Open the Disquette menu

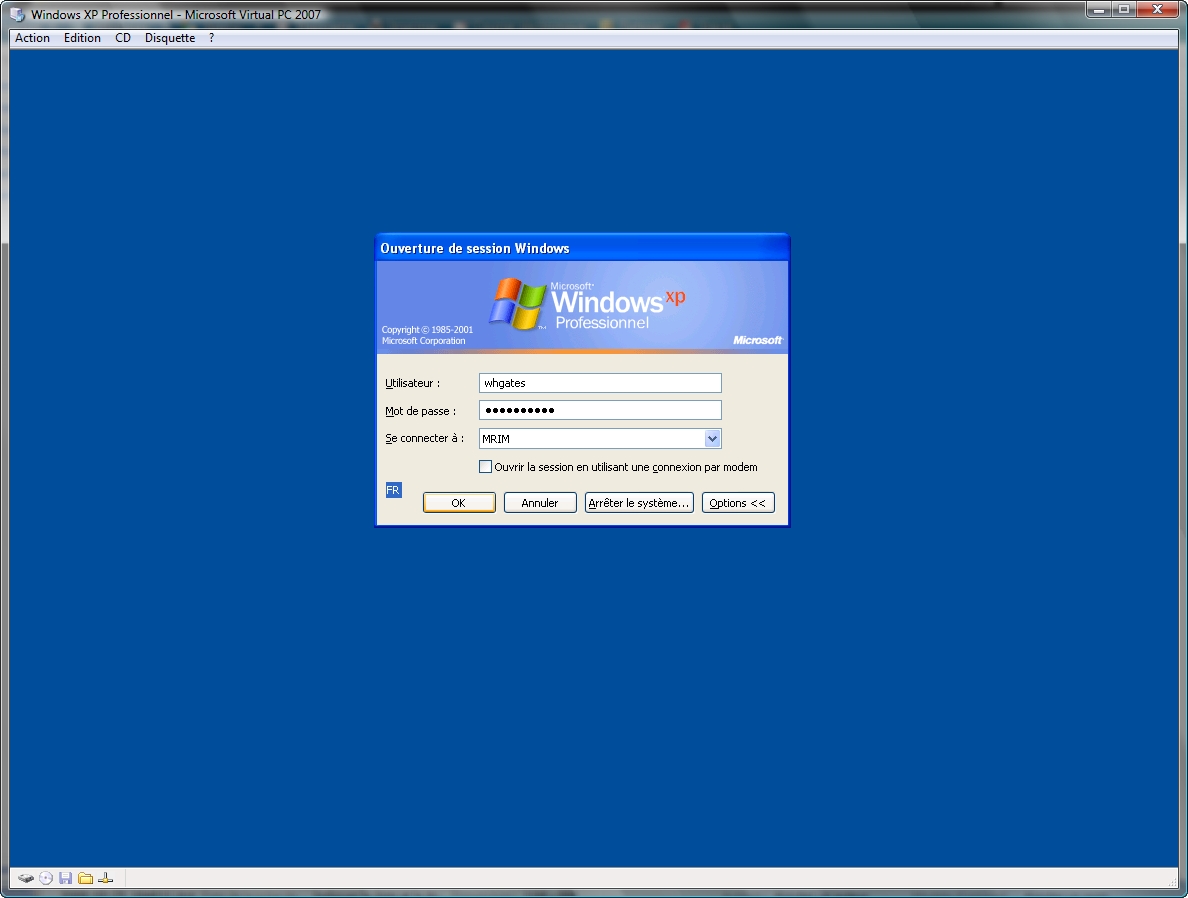point(170,38)
